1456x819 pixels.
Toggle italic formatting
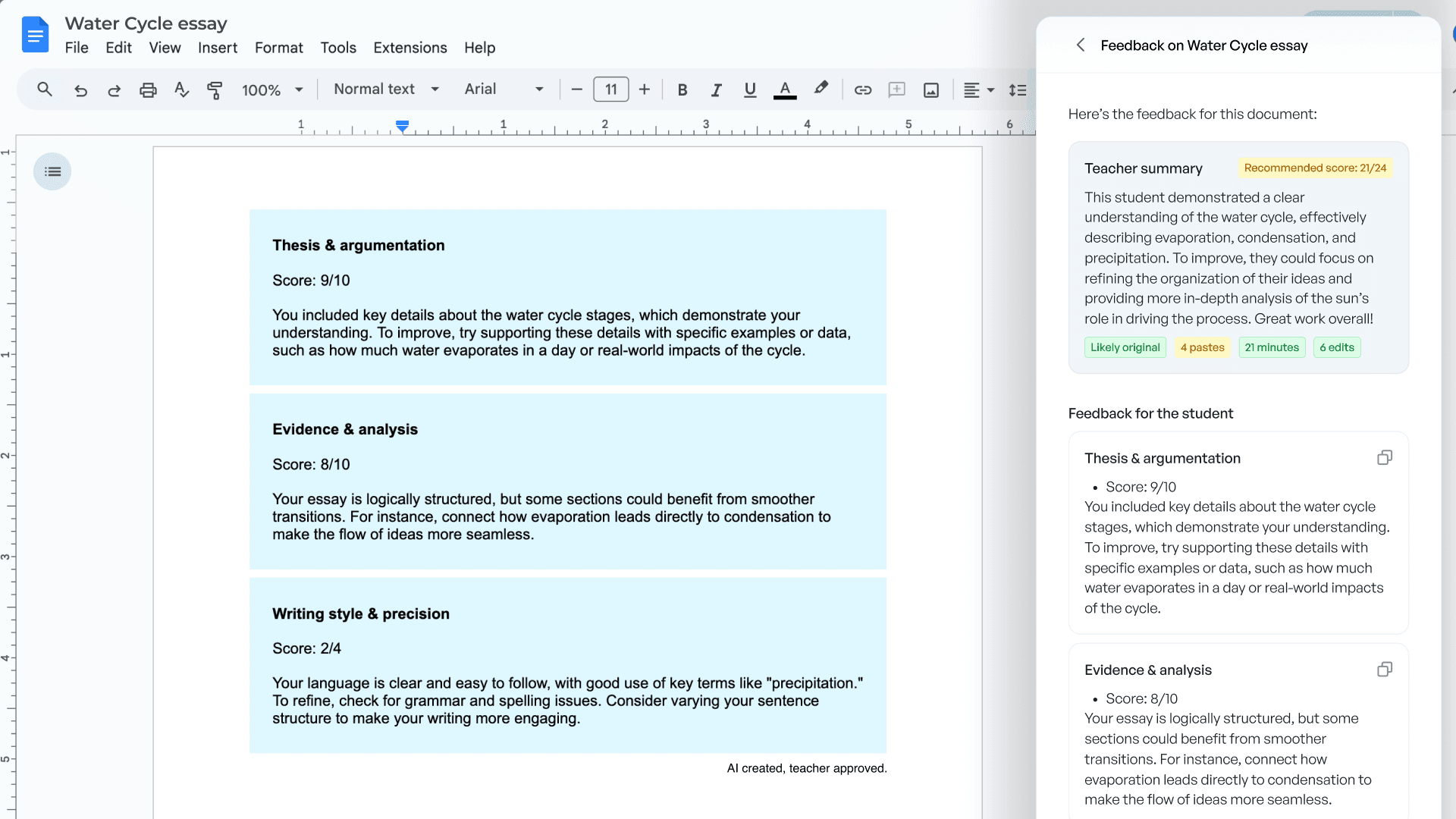click(x=716, y=89)
